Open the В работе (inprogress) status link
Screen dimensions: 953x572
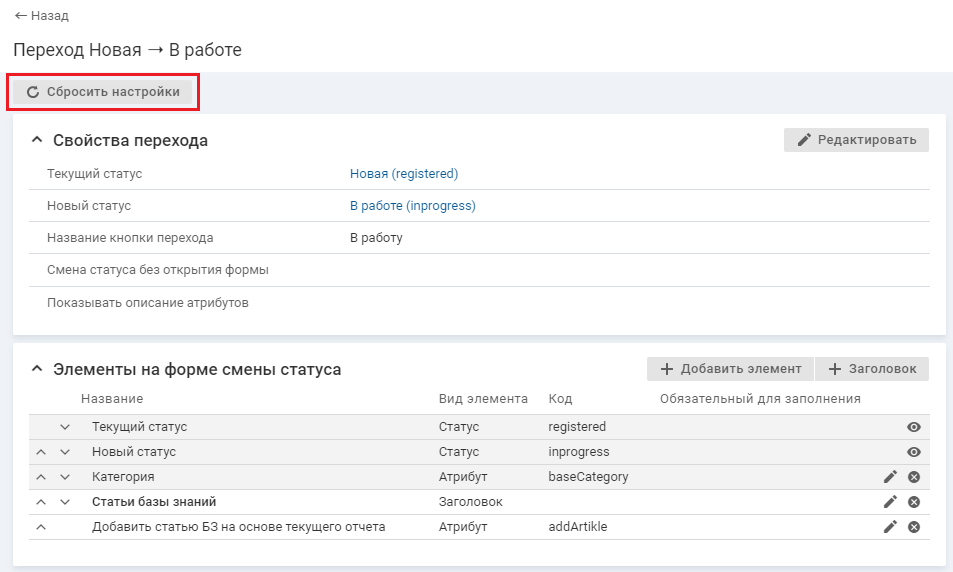click(x=412, y=206)
